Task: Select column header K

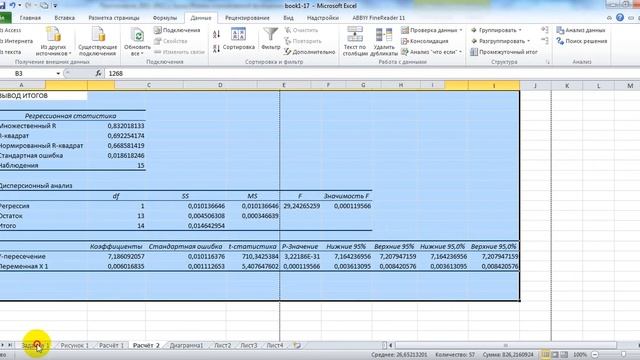Action: click(567, 85)
